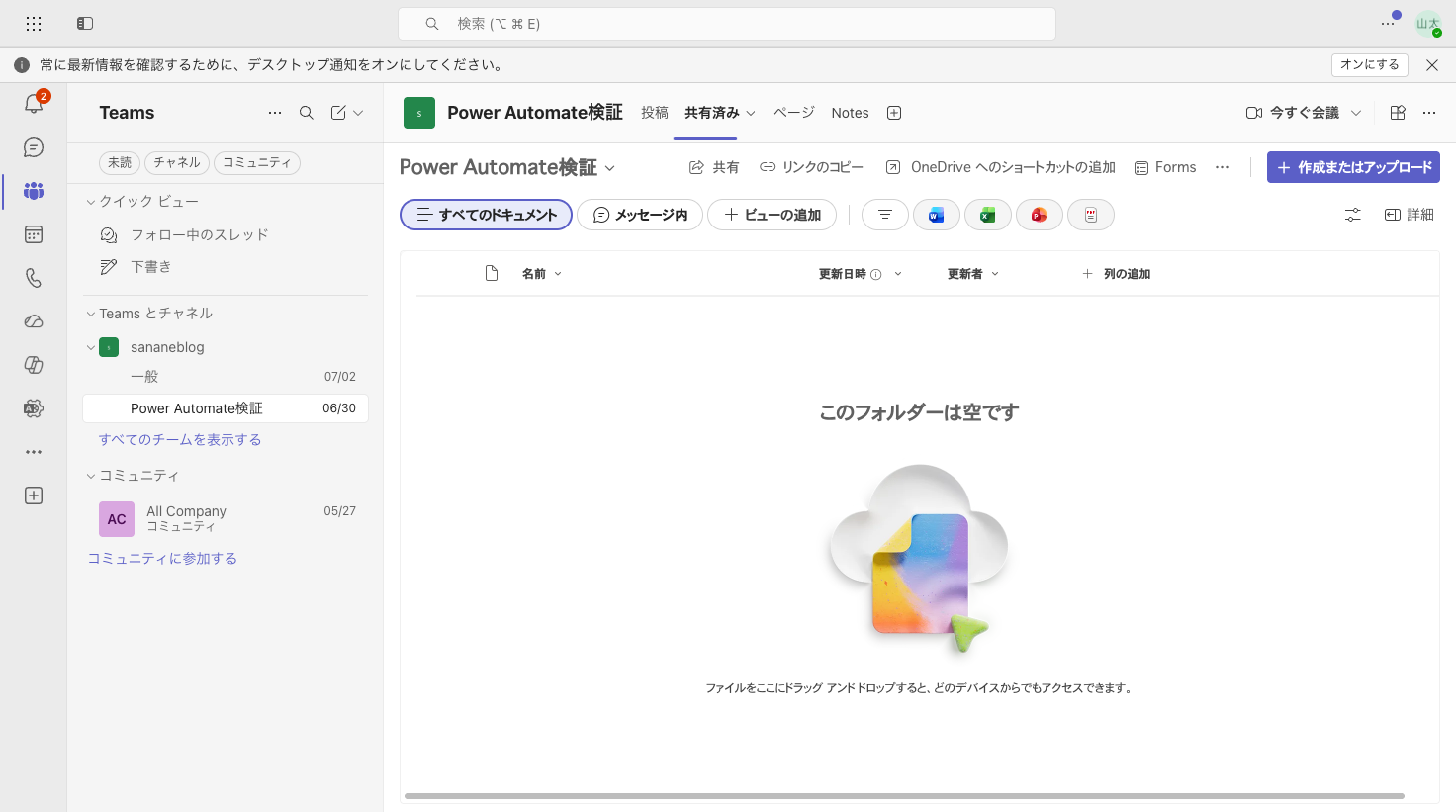Image resolution: width=1456 pixels, height=812 pixels.
Task: Toggle the チャネル filter chip
Action: pos(177,162)
